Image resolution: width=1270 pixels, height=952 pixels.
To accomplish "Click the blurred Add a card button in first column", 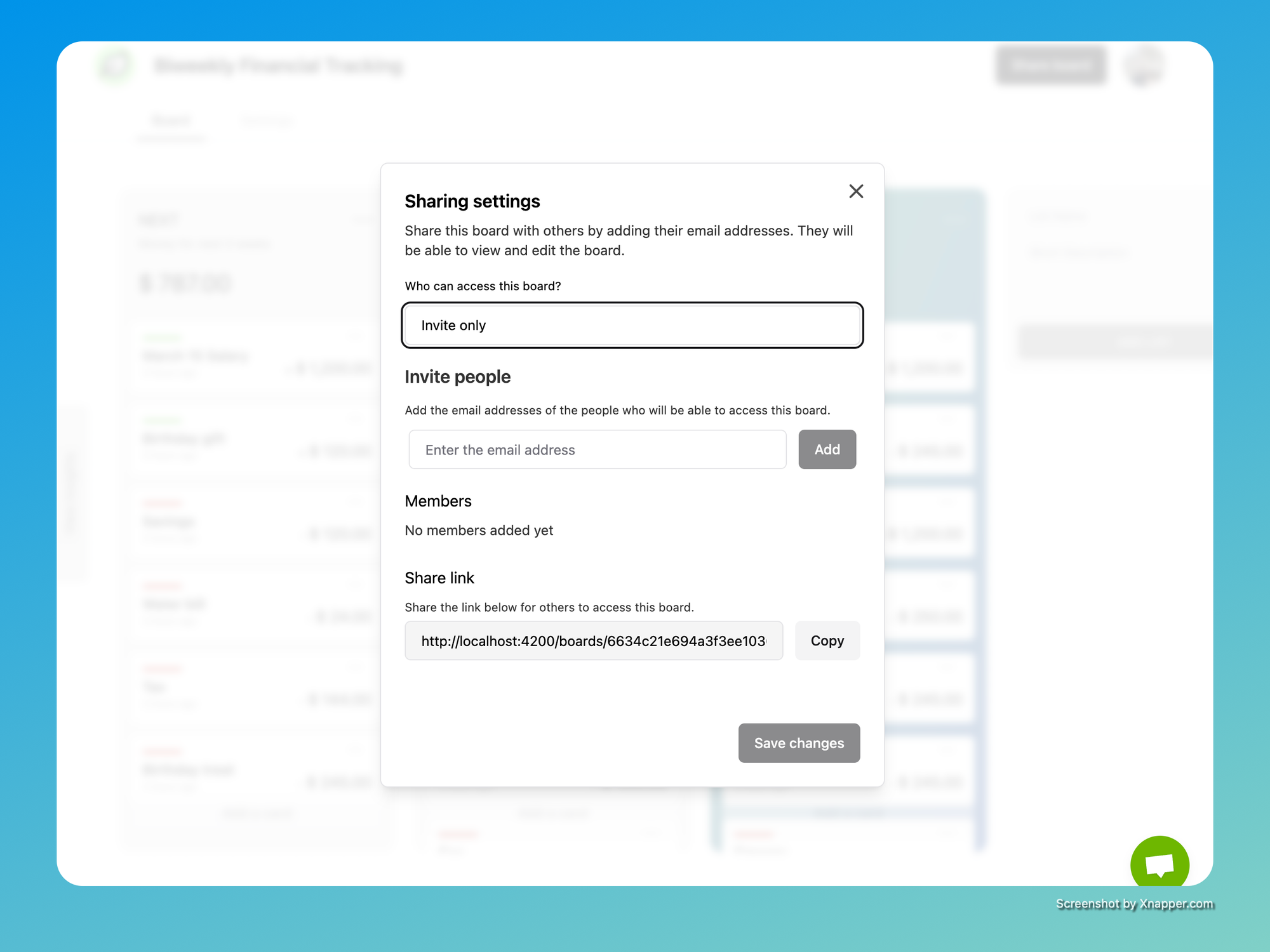I will (x=257, y=813).
